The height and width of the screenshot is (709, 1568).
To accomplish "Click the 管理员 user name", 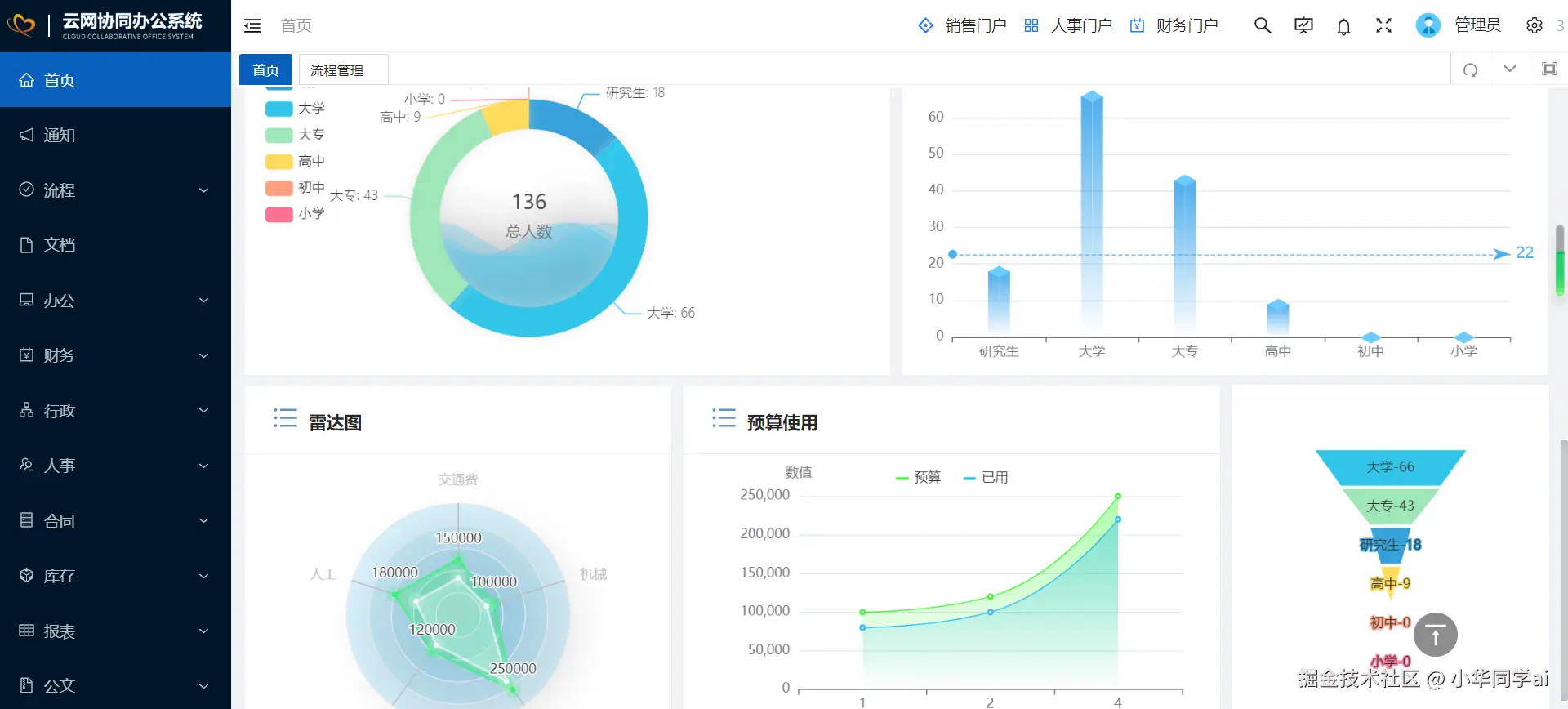I will point(1477,25).
